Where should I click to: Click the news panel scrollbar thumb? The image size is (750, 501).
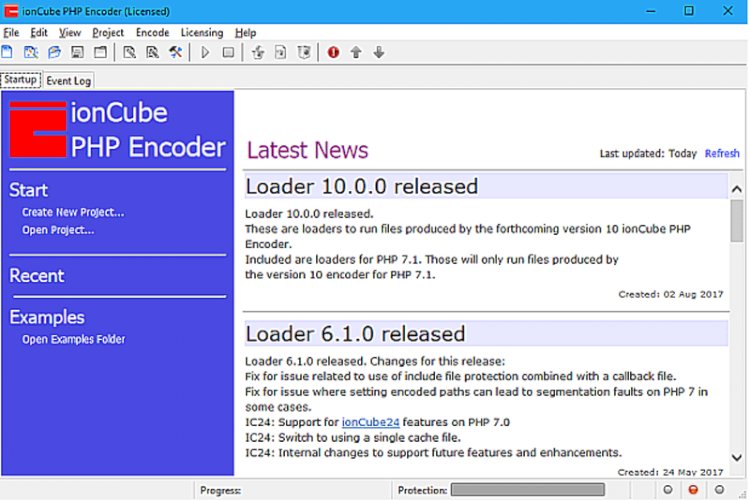click(737, 221)
